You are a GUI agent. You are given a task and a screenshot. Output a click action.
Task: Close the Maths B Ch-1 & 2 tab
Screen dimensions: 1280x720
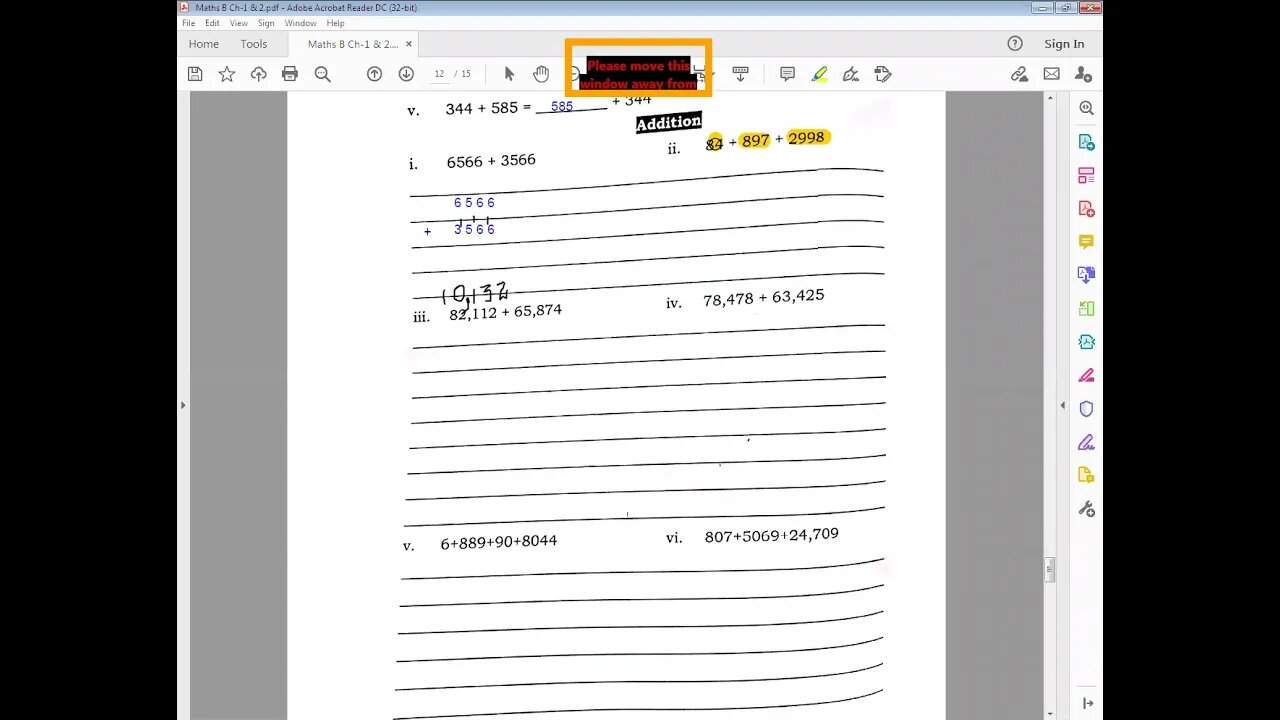coord(408,44)
